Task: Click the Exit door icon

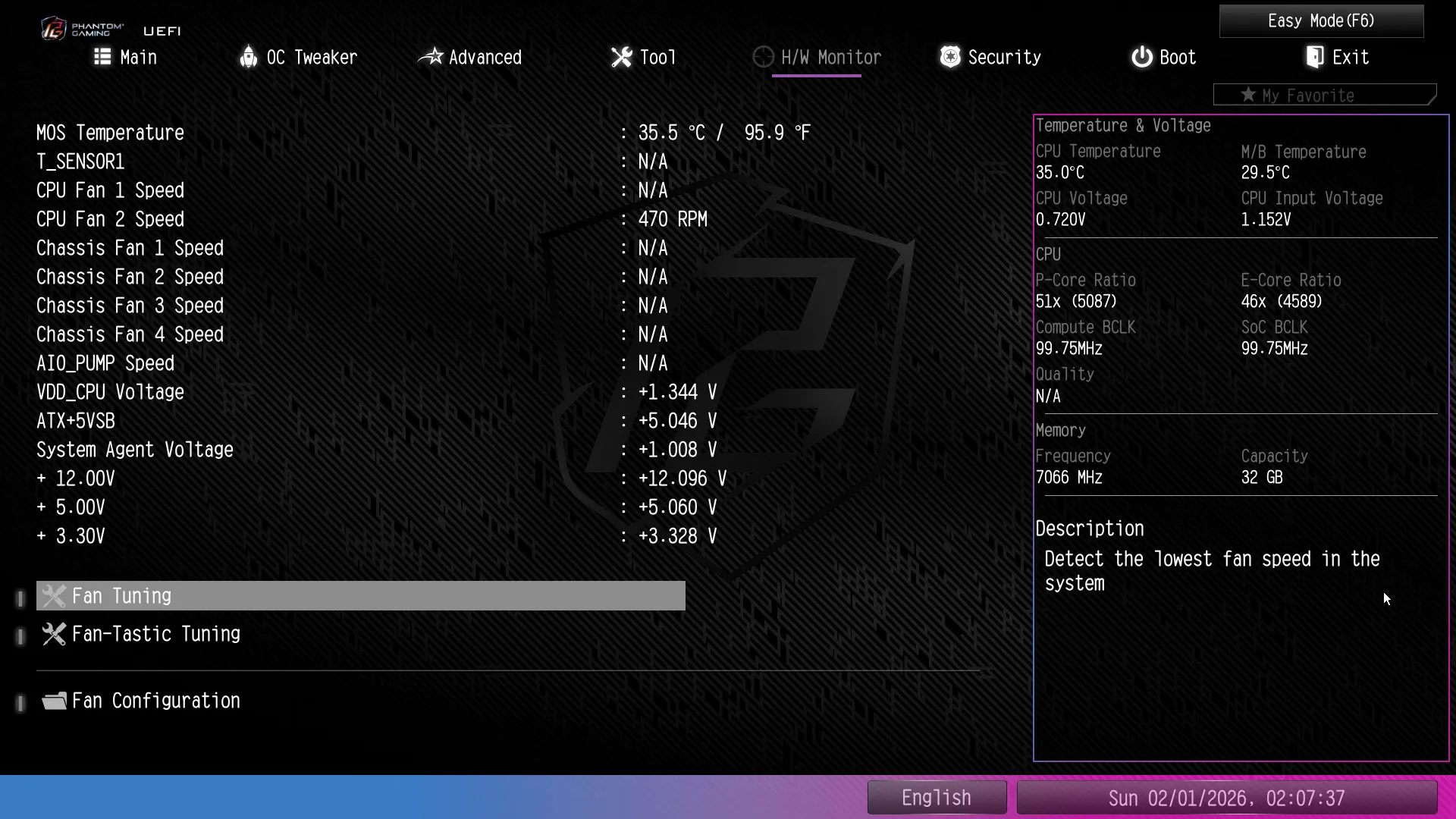Action: pos(1314,57)
